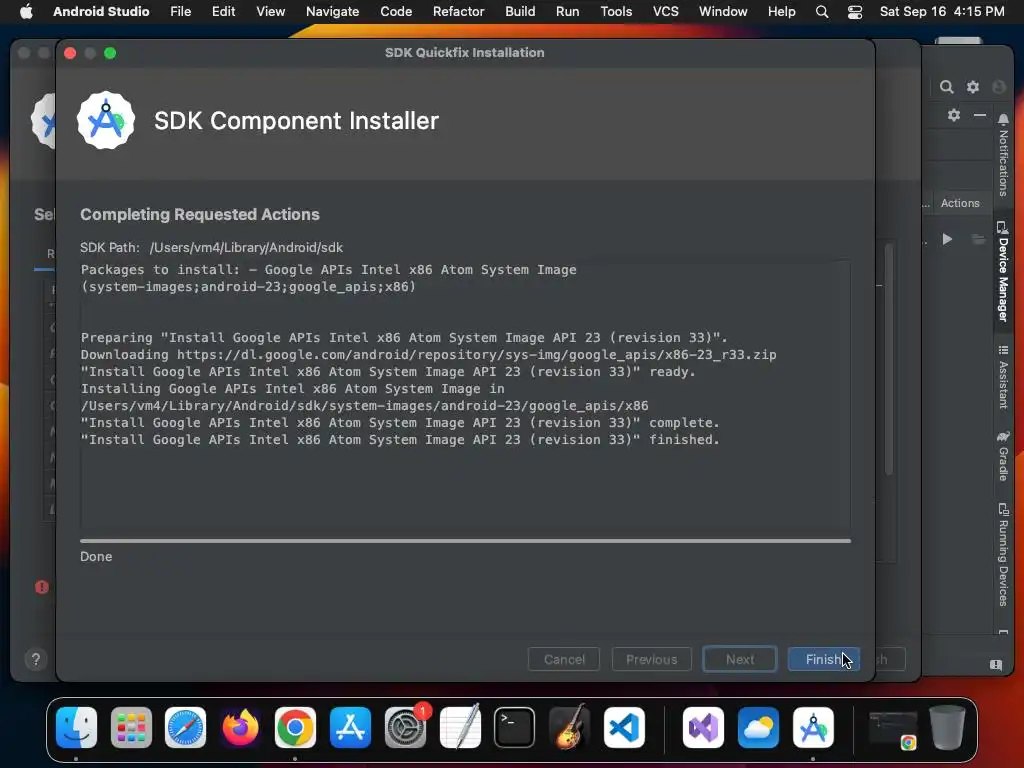The width and height of the screenshot is (1024, 768).
Task: Open Device Manager panel options gear
Action: pos(954,115)
